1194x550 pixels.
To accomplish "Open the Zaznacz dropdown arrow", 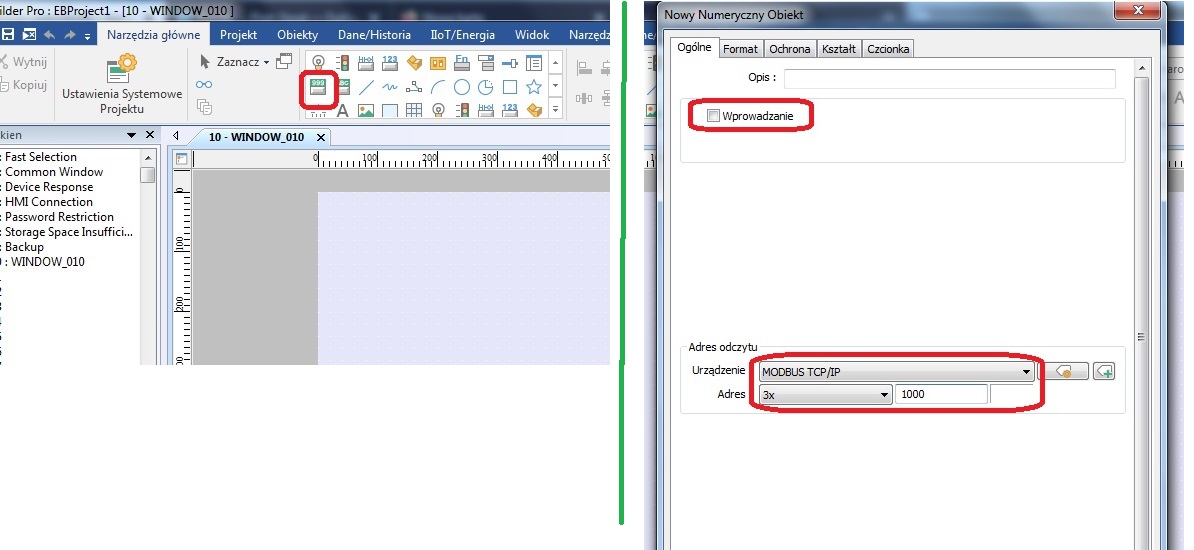I will [266, 62].
